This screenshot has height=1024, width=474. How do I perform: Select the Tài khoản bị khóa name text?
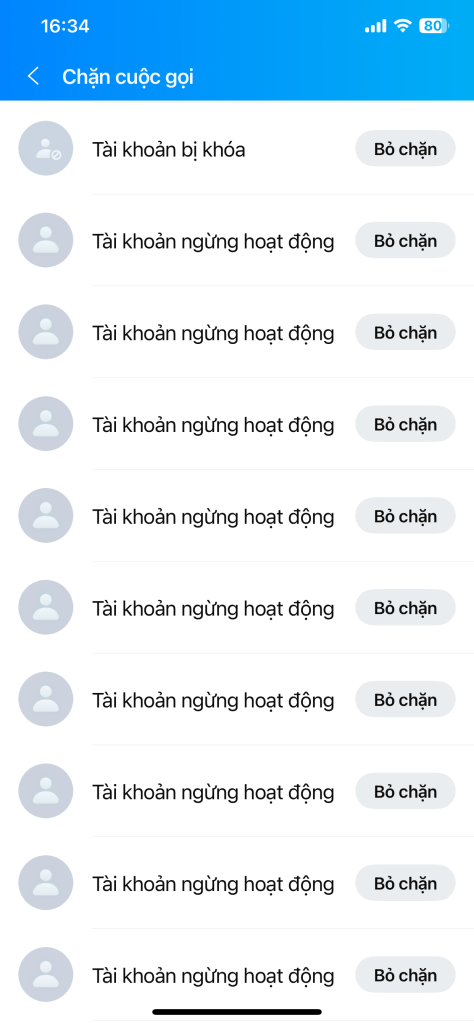168,150
